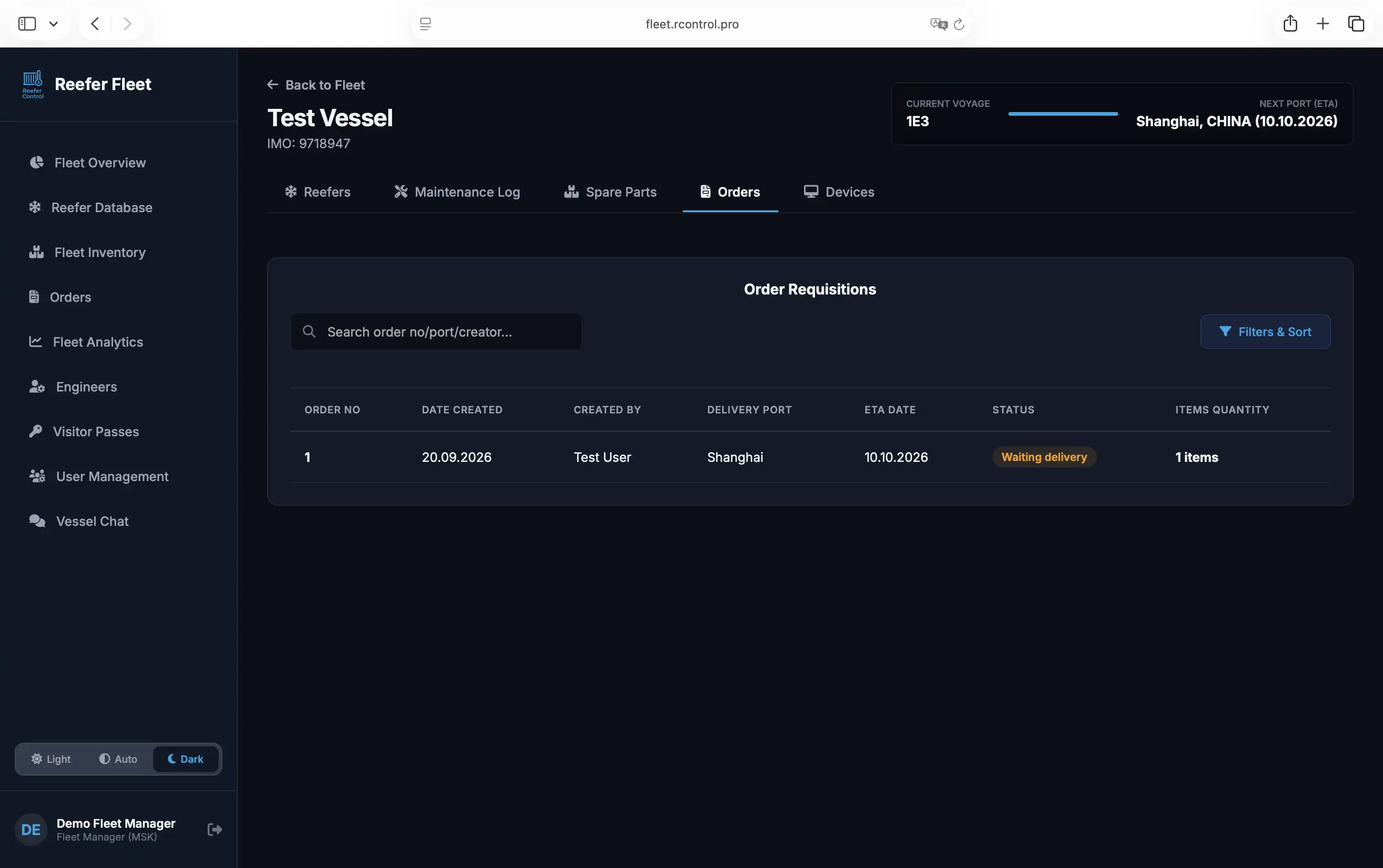Image resolution: width=1383 pixels, height=868 pixels.
Task: Focus the order search field
Action: [x=436, y=331]
